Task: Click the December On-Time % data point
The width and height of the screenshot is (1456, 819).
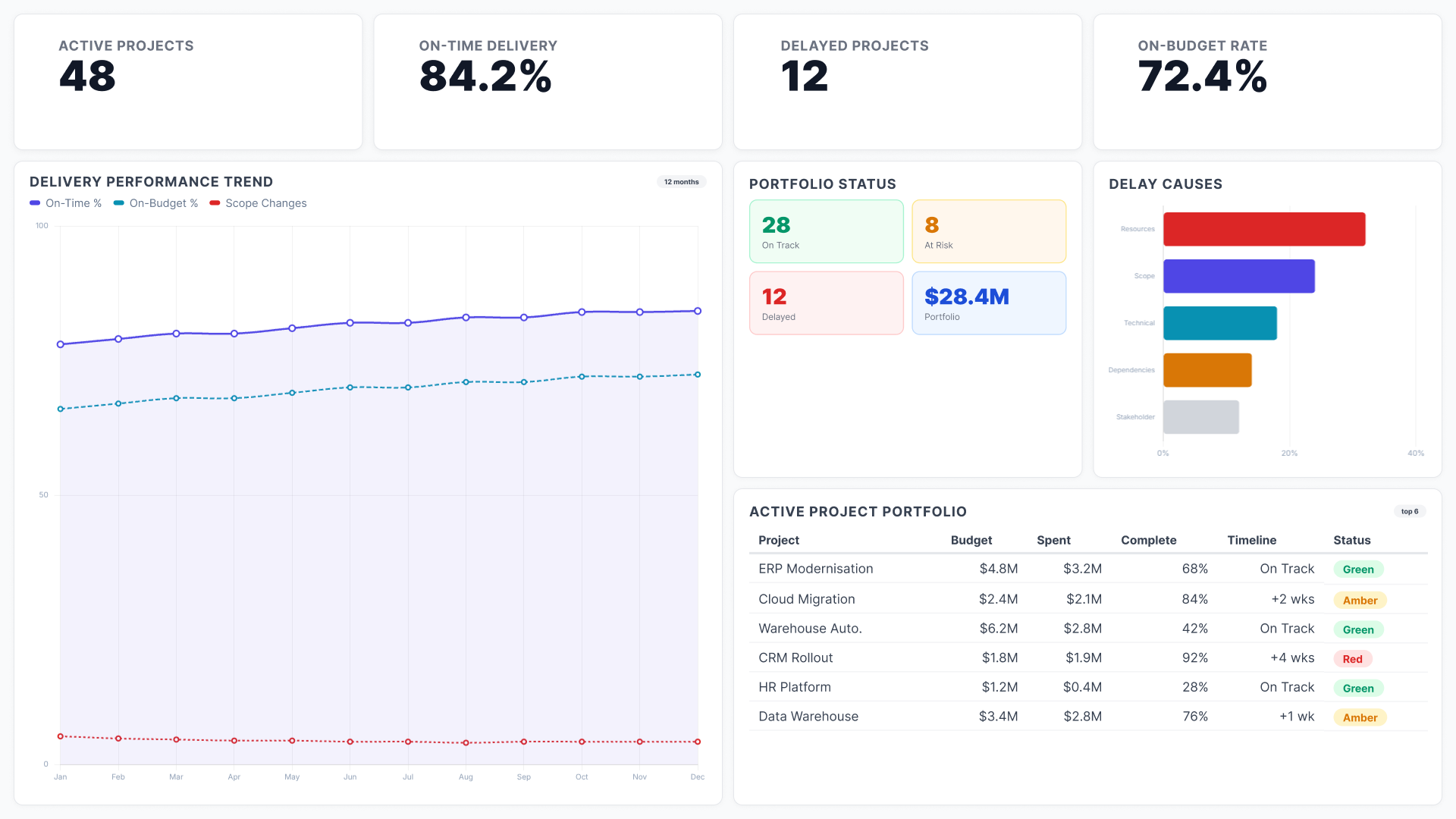Action: tap(698, 311)
